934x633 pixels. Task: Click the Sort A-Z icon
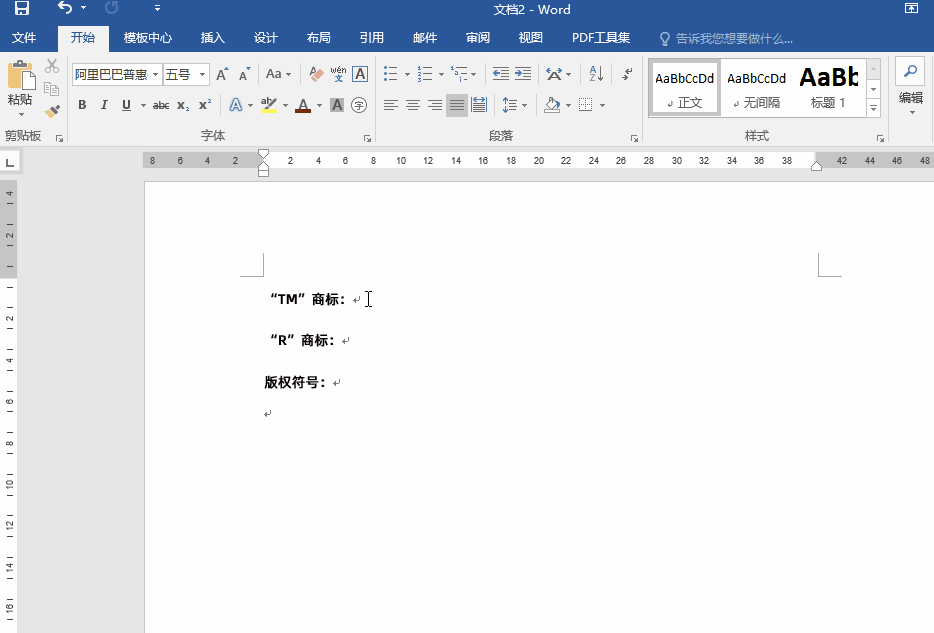pos(596,74)
